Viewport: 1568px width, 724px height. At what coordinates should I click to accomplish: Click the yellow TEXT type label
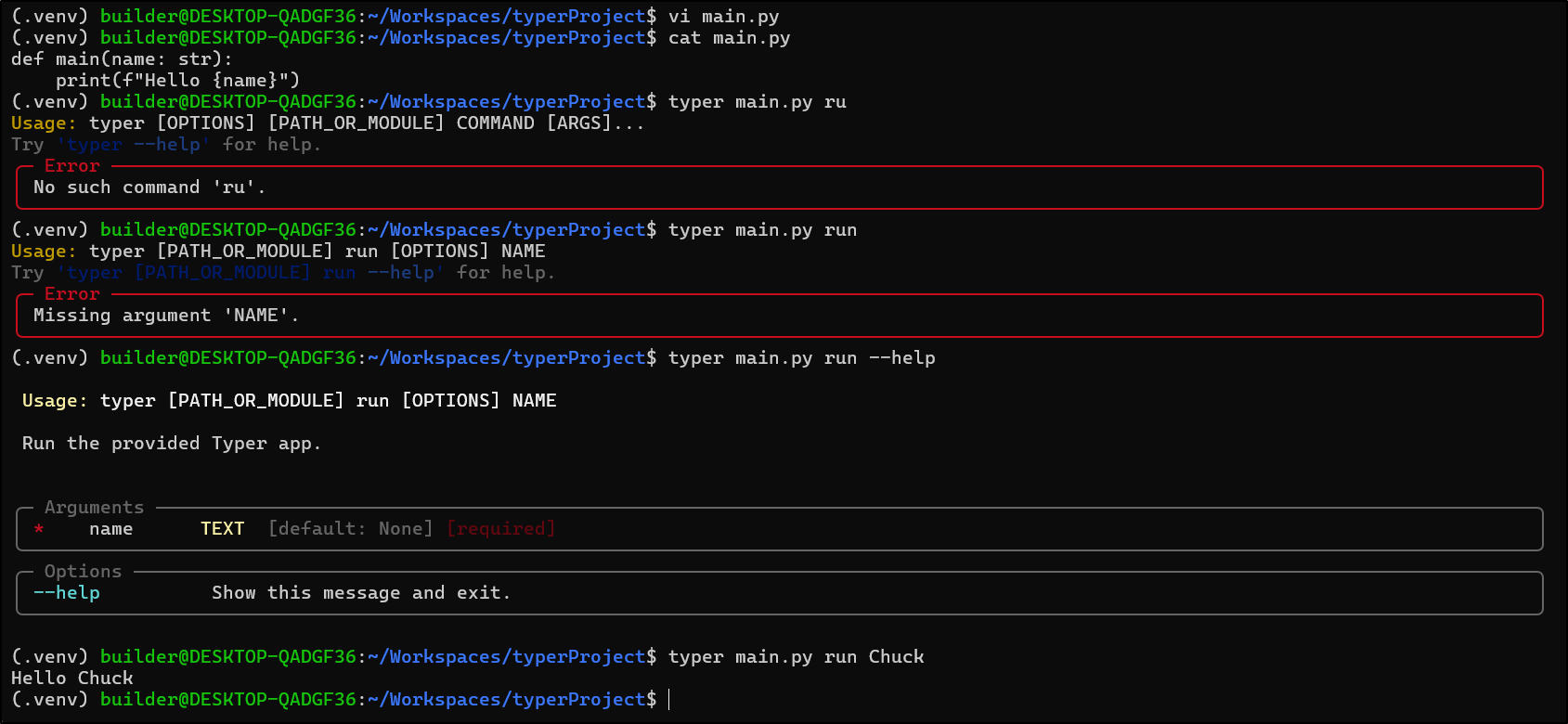pyautogui.click(x=223, y=529)
